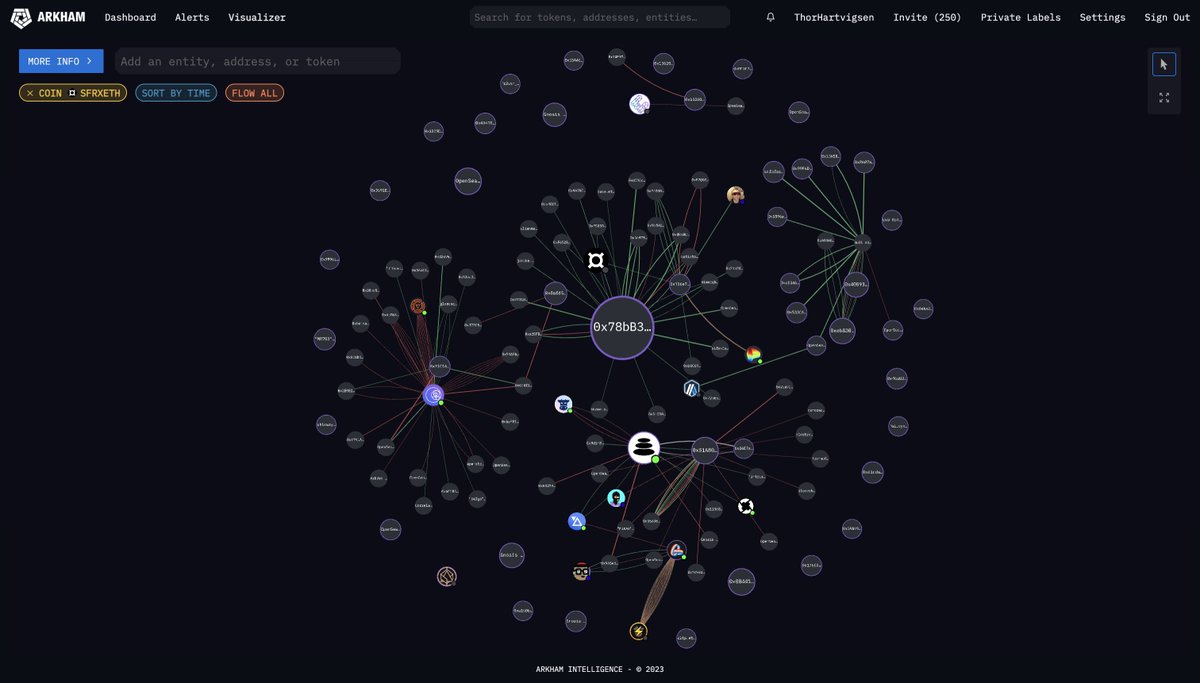Click the Balancer white node icon
1200x683 pixels.
point(643,447)
